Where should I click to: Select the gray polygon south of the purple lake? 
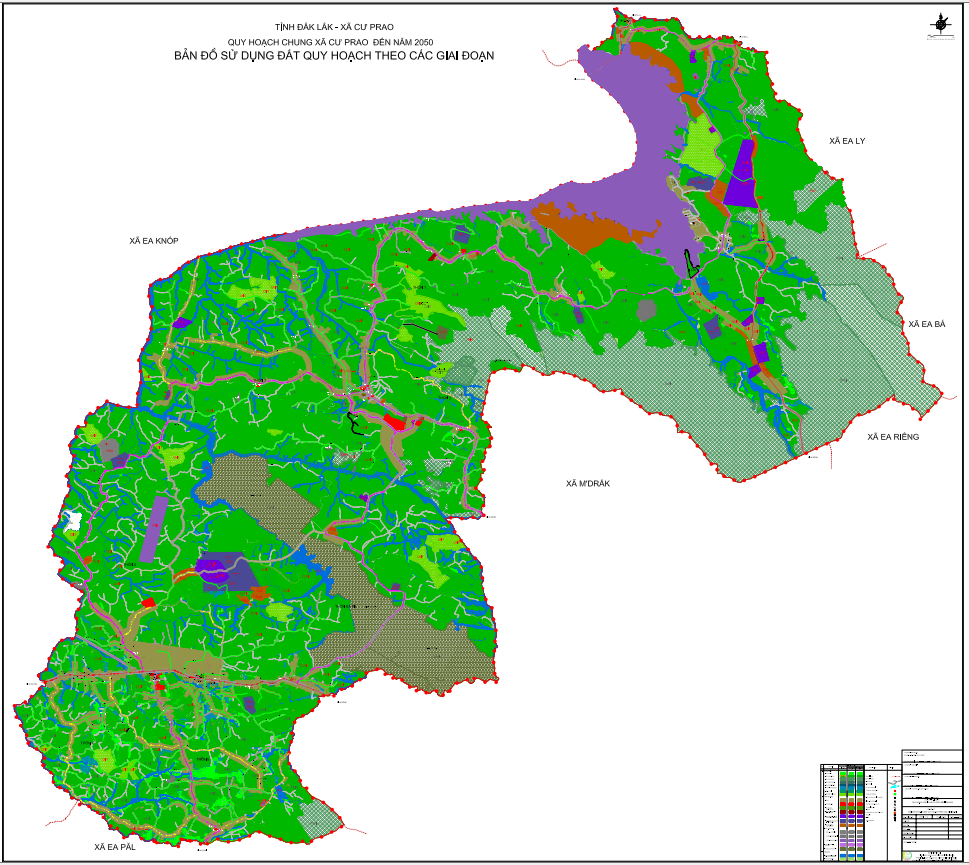coord(646,310)
